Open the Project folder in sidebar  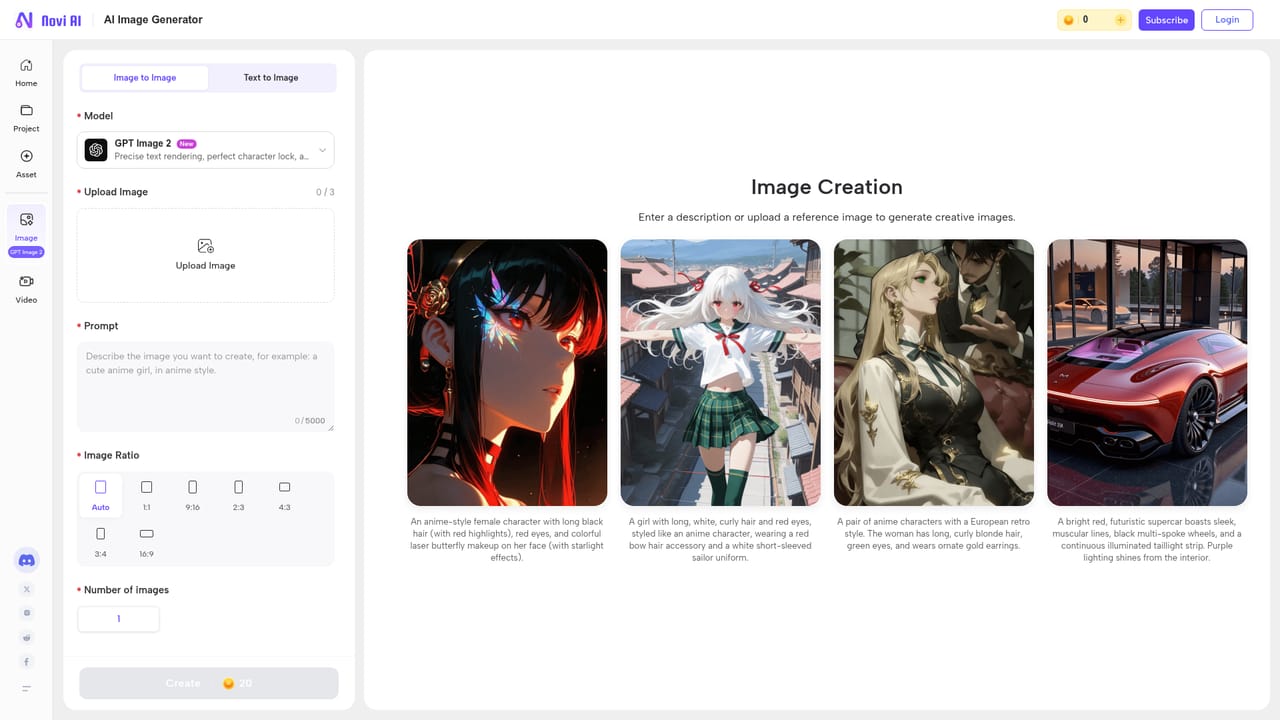point(26,118)
